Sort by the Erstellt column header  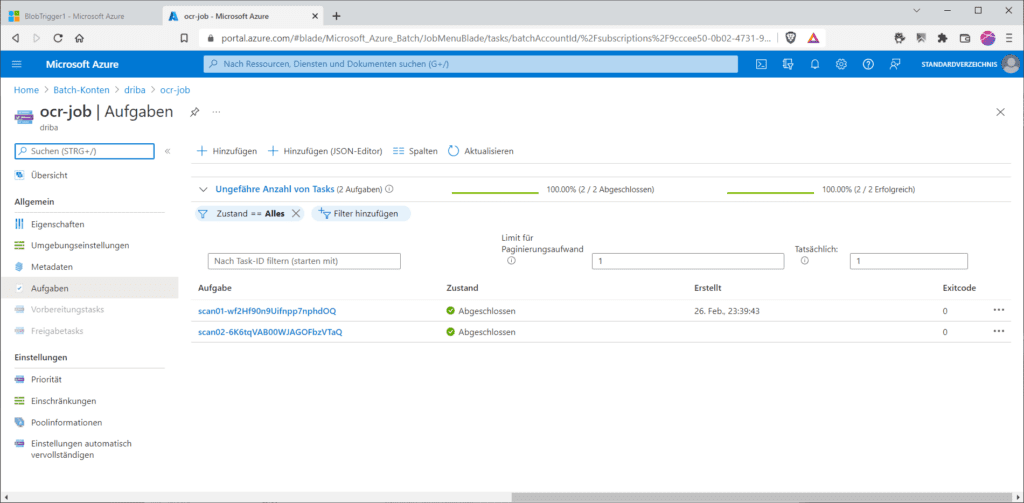(x=708, y=288)
